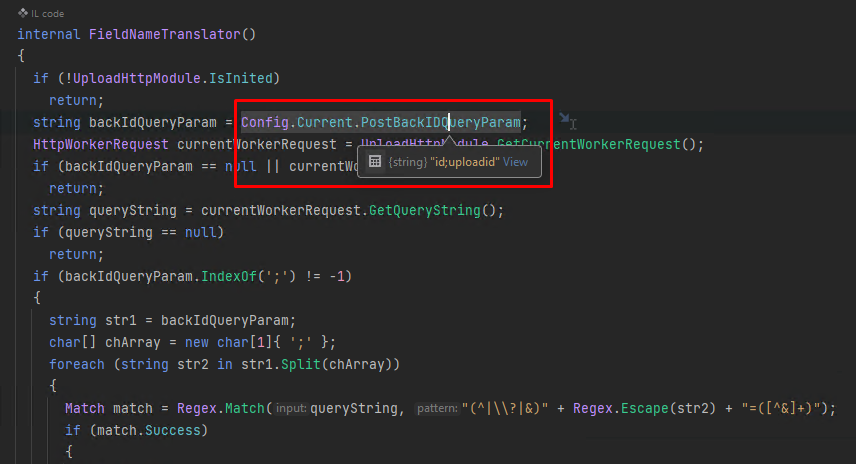Click the input: parameter hint
The image size is (856, 464).
(x=291, y=409)
